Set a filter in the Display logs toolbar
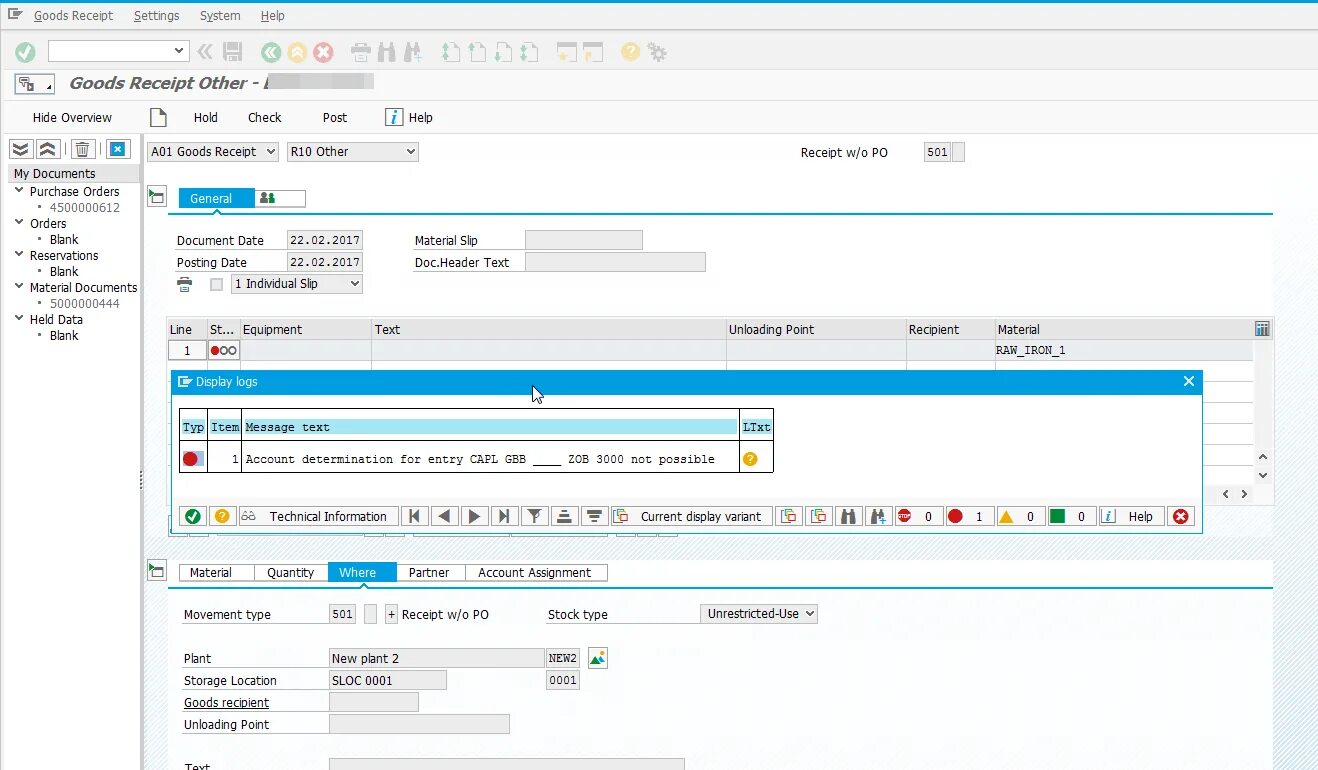 (534, 516)
